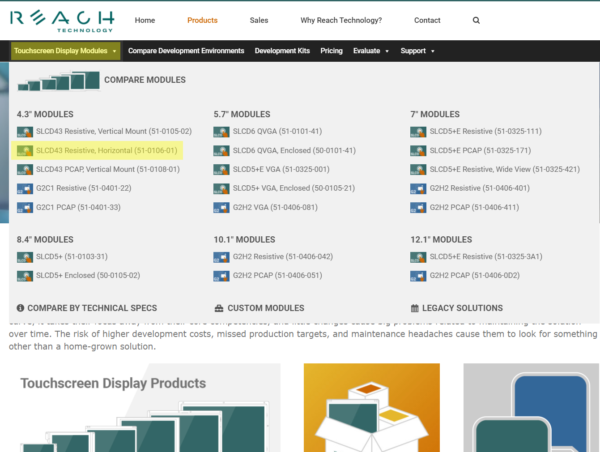Open the COMPARE MODULES link
Image resolution: width=600 pixels, height=452 pixels.
point(145,80)
